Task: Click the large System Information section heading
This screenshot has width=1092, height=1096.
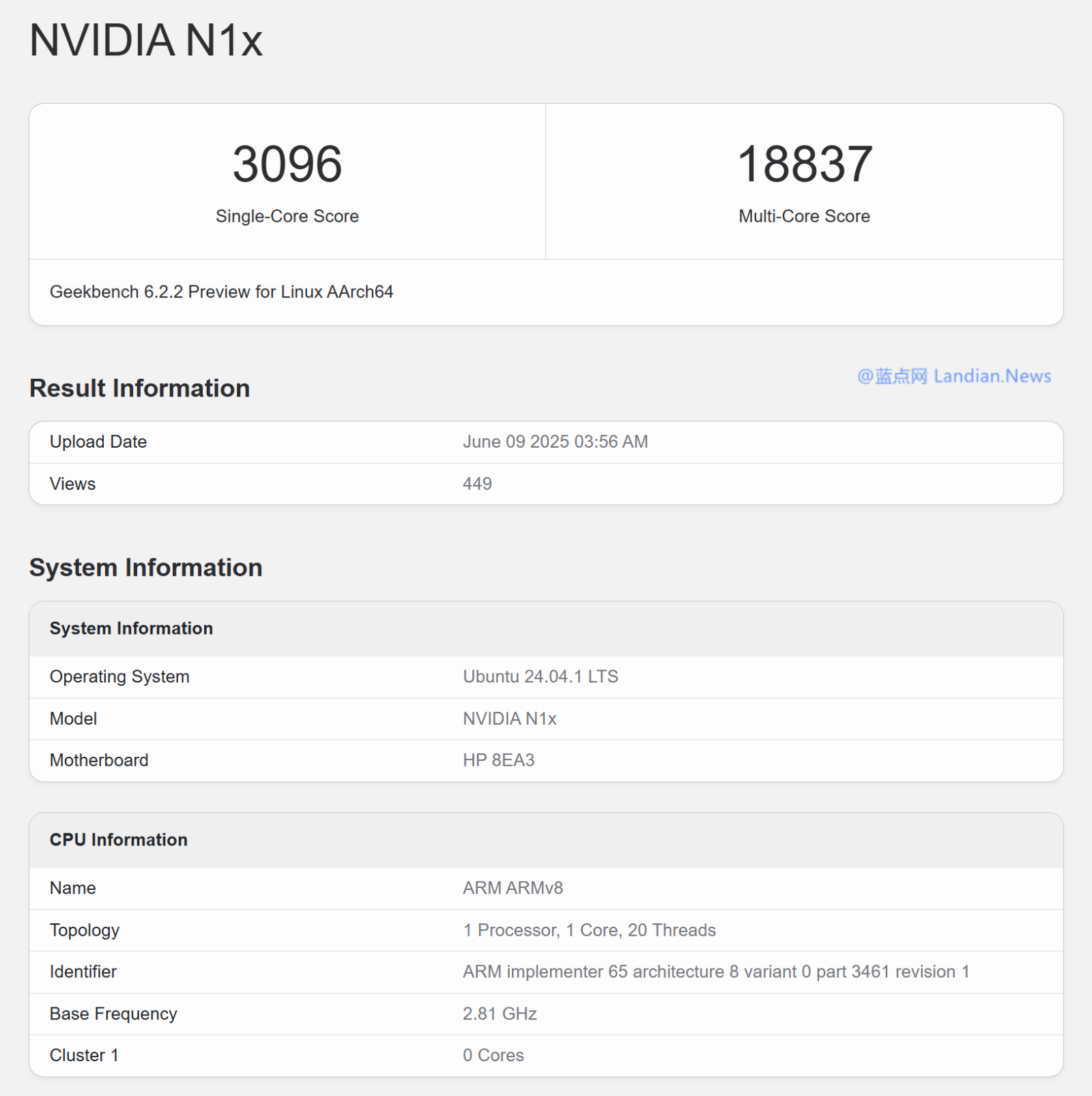Action: [145, 568]
